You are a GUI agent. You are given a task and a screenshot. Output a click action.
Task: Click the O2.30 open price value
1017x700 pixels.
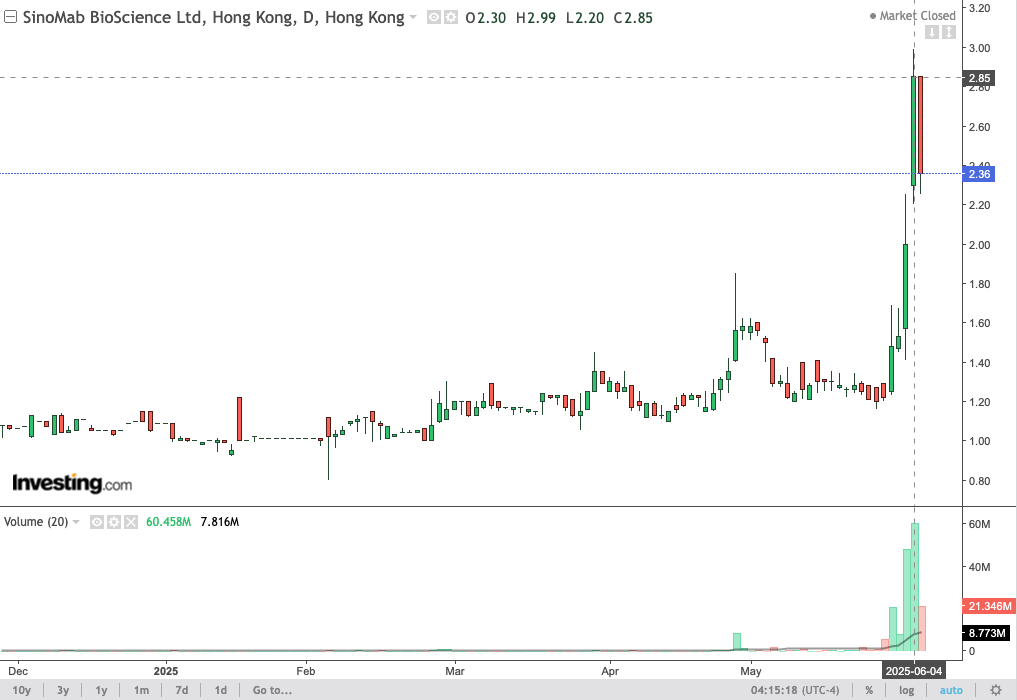coord(486,18)
